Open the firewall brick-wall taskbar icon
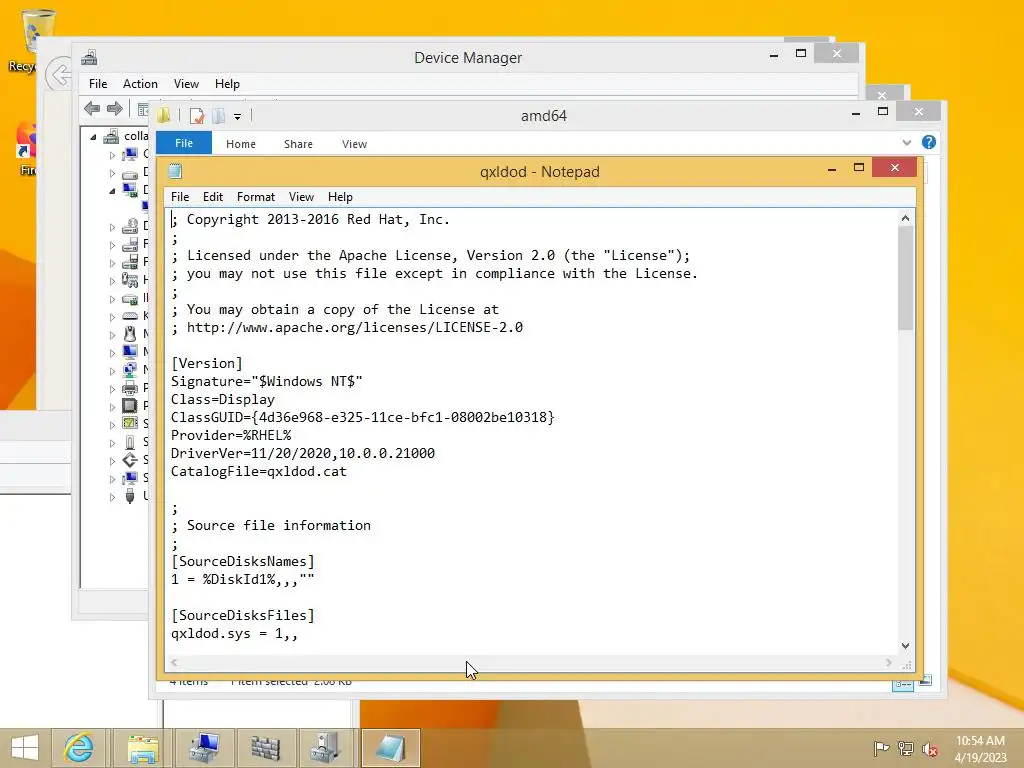 [266, 748]
